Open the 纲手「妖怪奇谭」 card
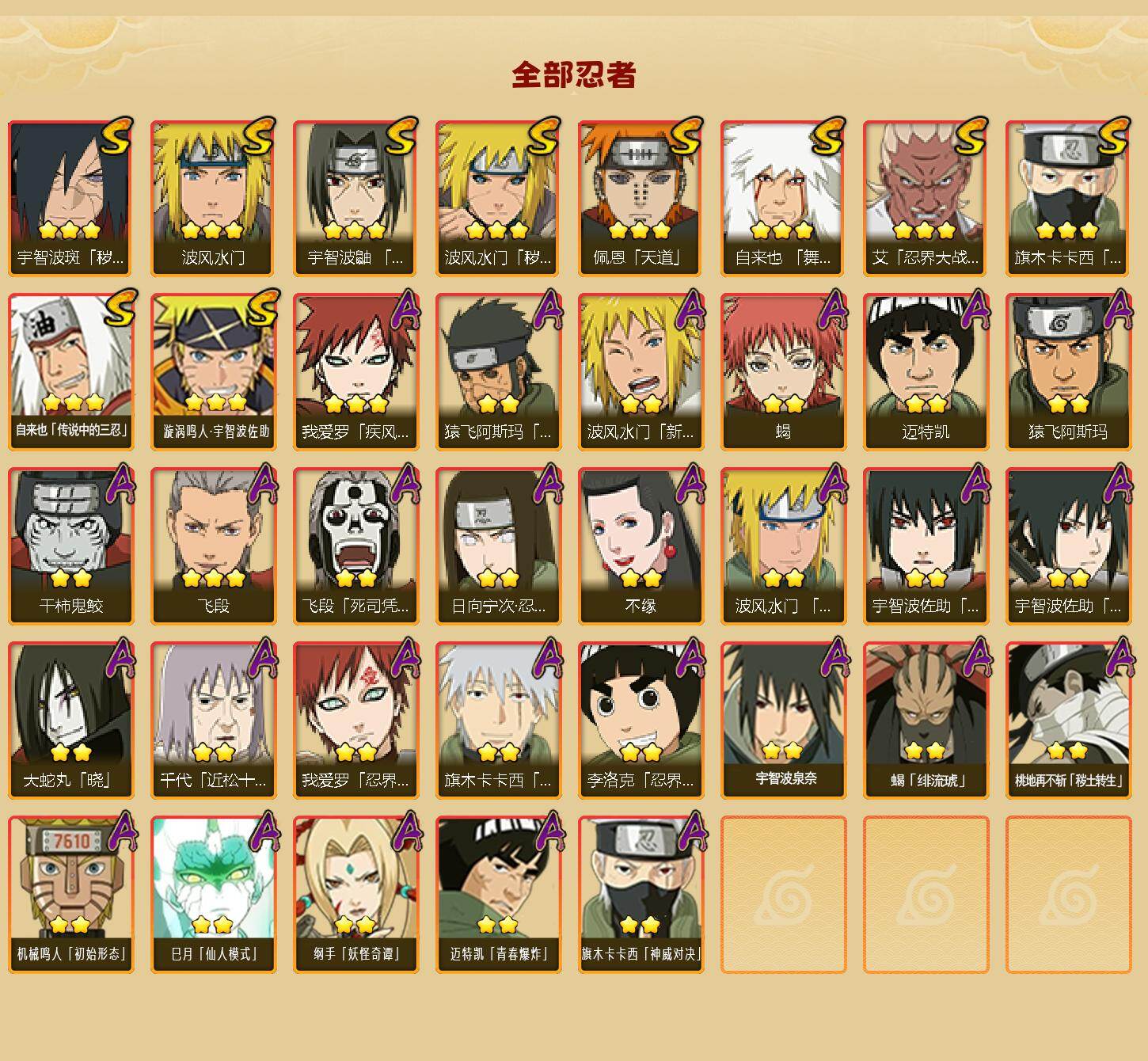 (x=356, y=895)
